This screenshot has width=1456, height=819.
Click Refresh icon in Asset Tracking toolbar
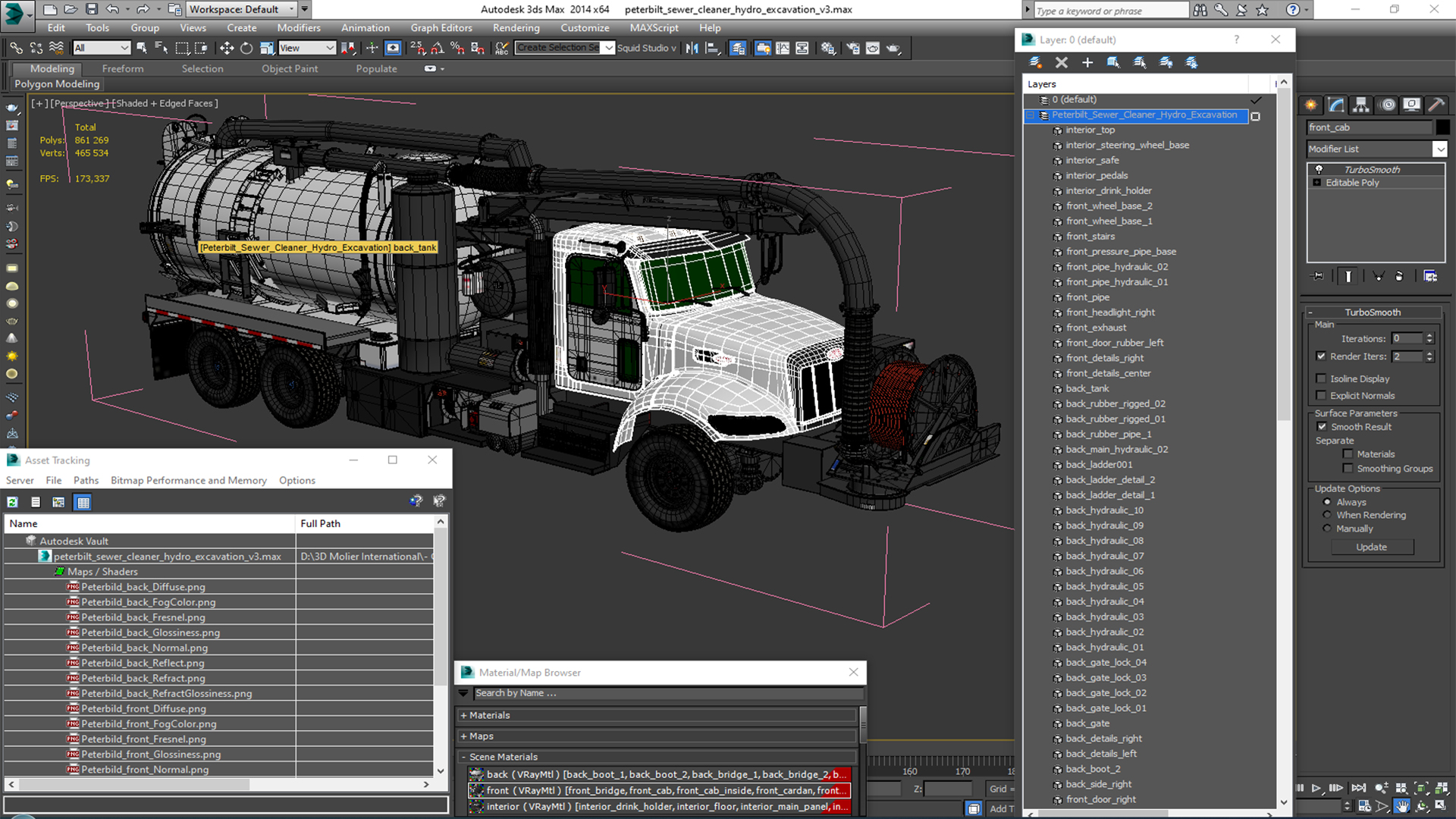pos(13,502)
